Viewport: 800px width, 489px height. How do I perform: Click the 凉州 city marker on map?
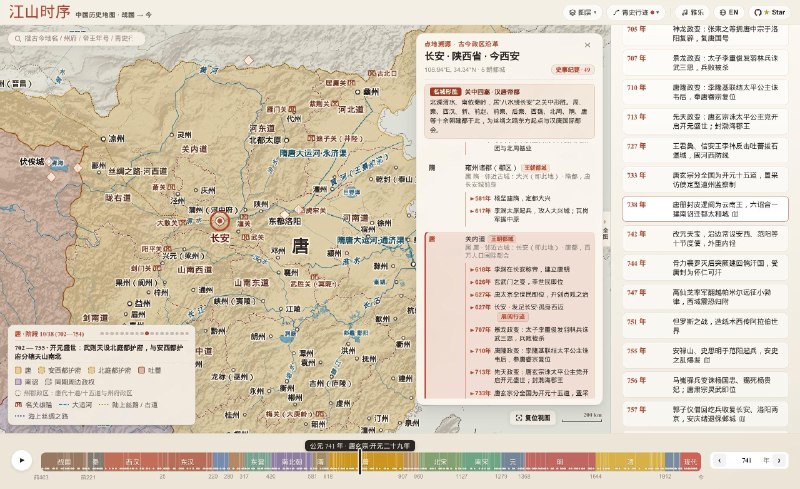click(103, 138)
